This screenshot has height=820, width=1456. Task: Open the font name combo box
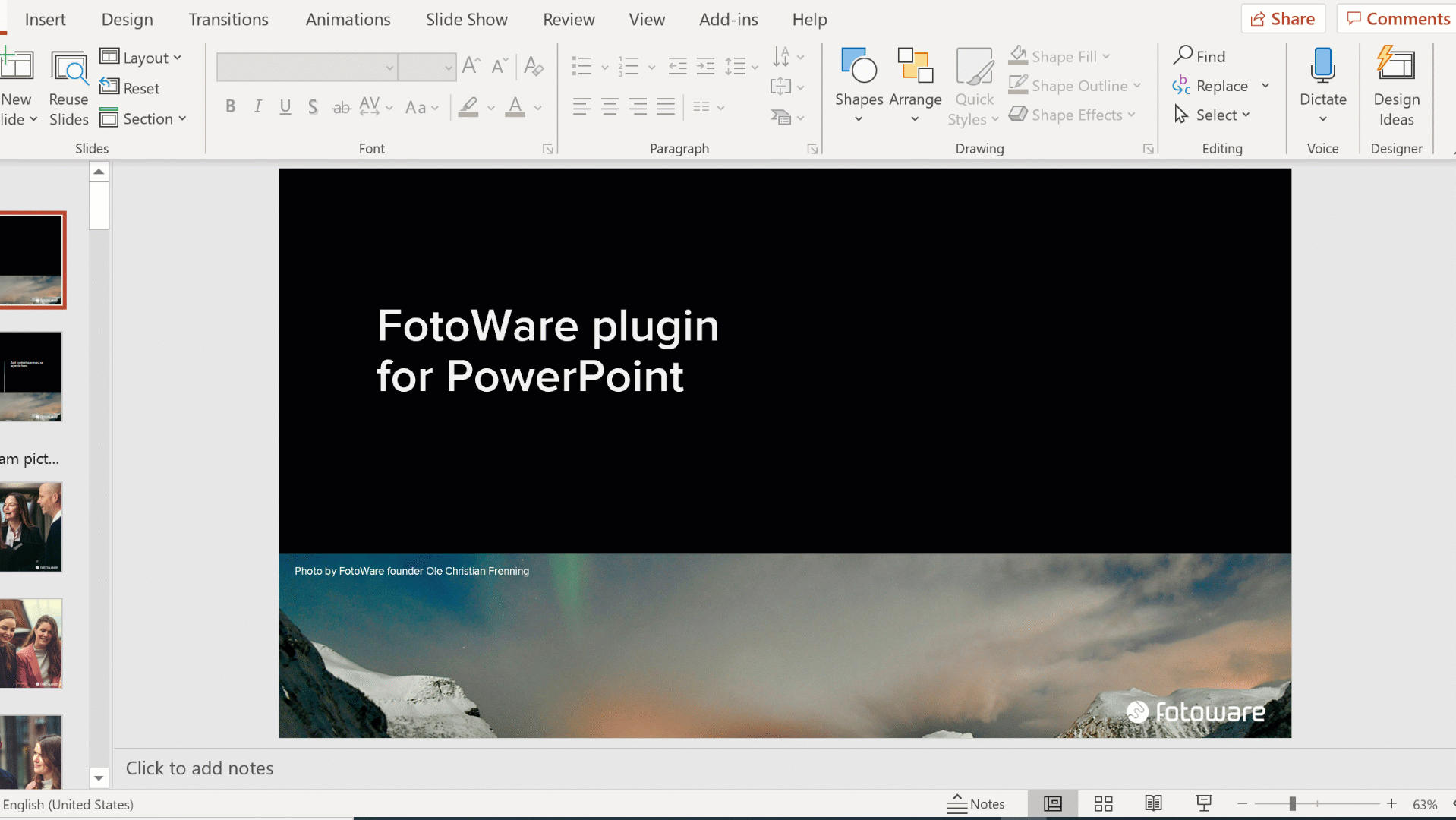[307, 67]
